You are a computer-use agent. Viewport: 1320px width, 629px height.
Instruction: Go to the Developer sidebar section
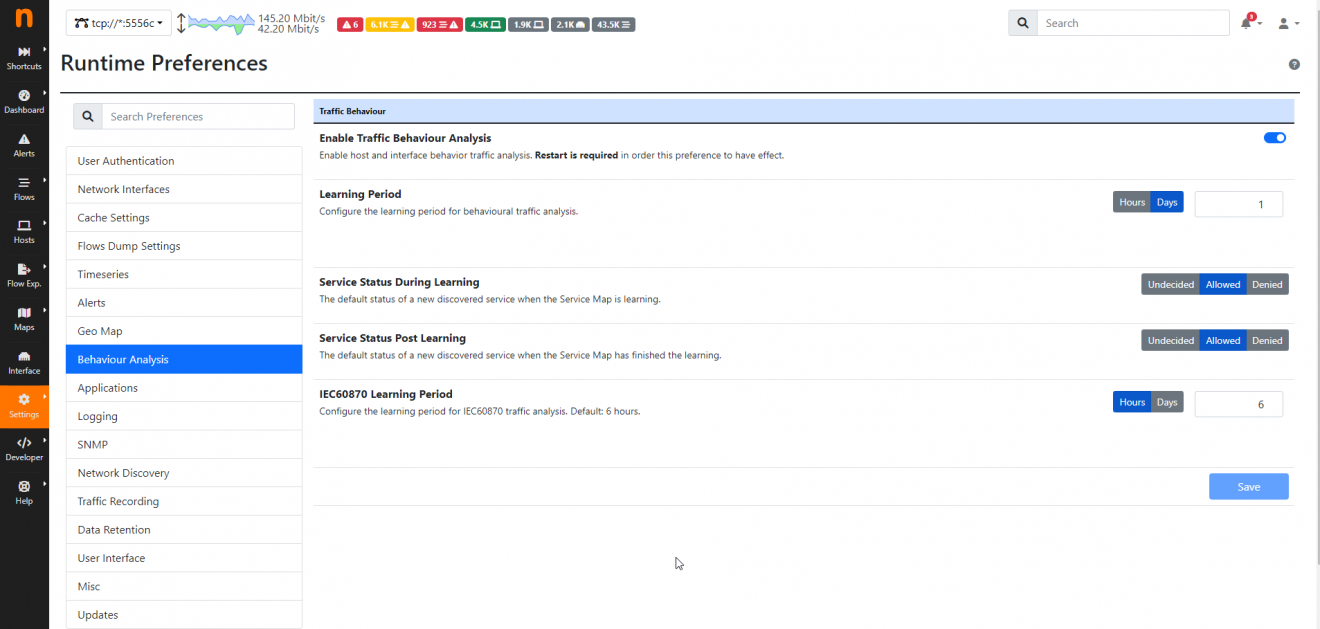24,449
